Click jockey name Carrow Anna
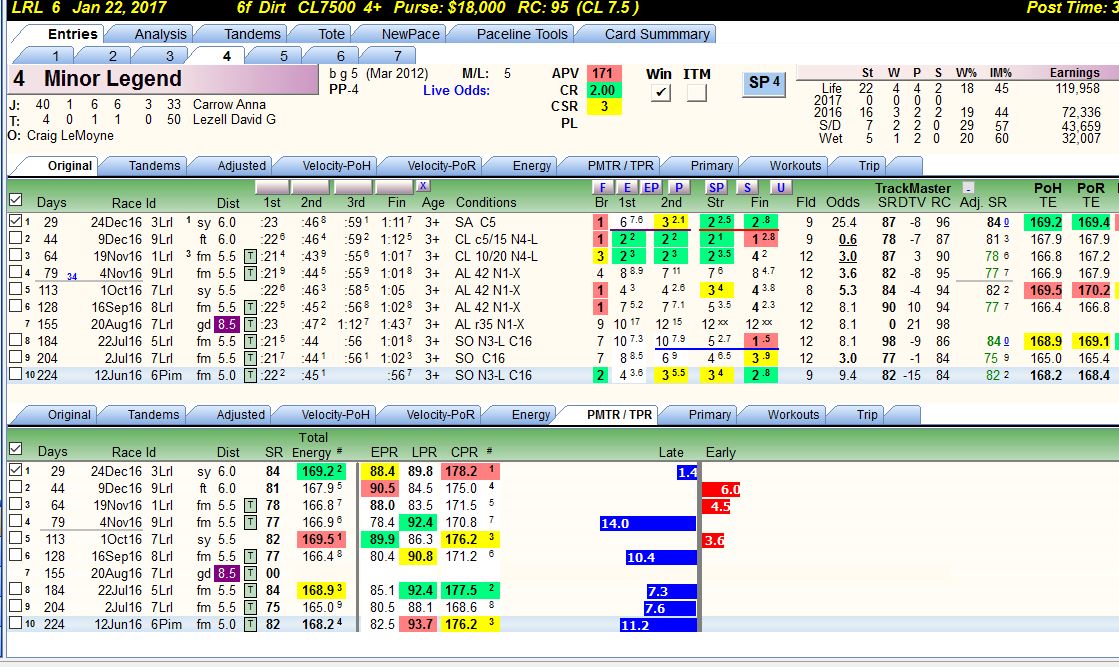 pyautogui.click(x=229, y=104)
